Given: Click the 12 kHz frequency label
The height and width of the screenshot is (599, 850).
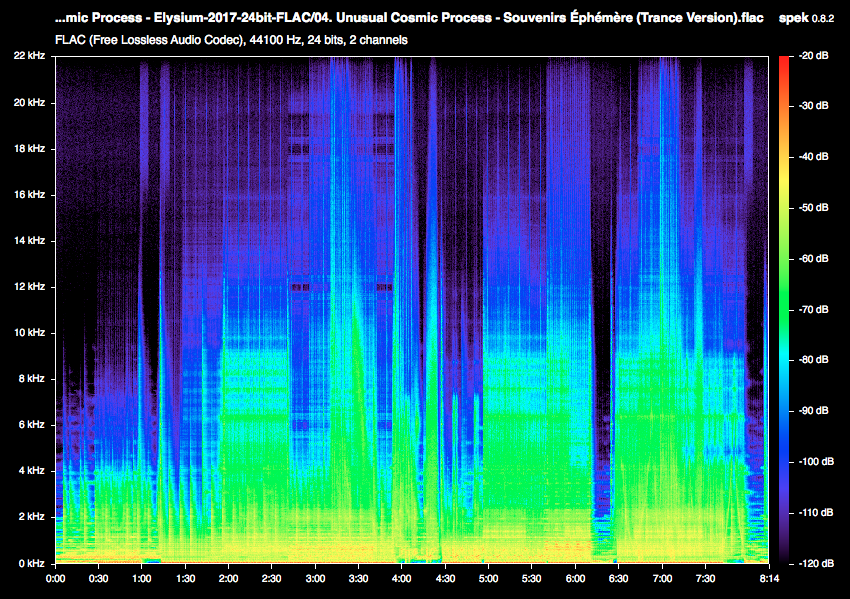Looking at the screenshot, I should (x=29, y=286).
